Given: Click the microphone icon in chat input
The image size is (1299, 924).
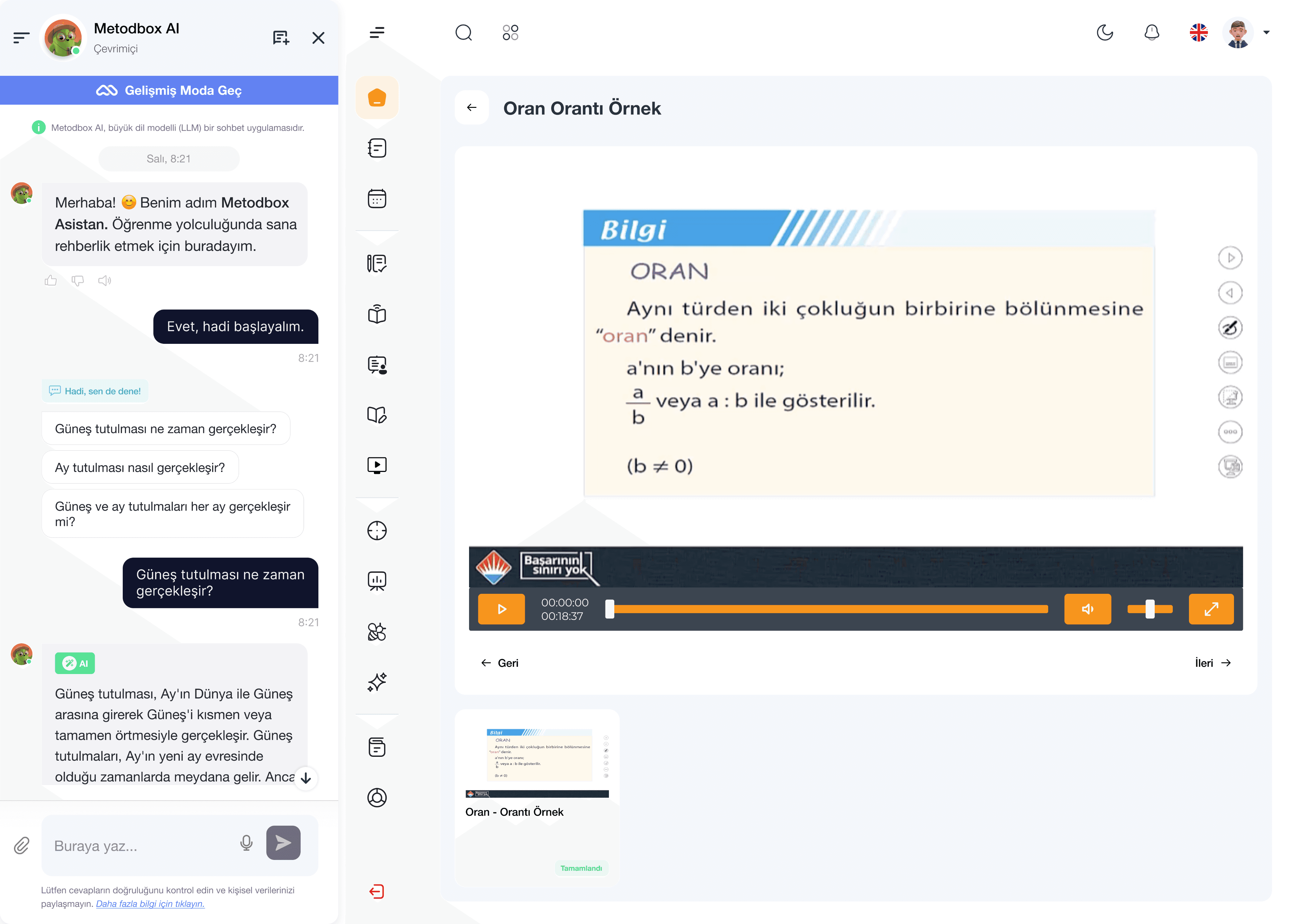Looking at the screenshot, I should coord(246,843).
